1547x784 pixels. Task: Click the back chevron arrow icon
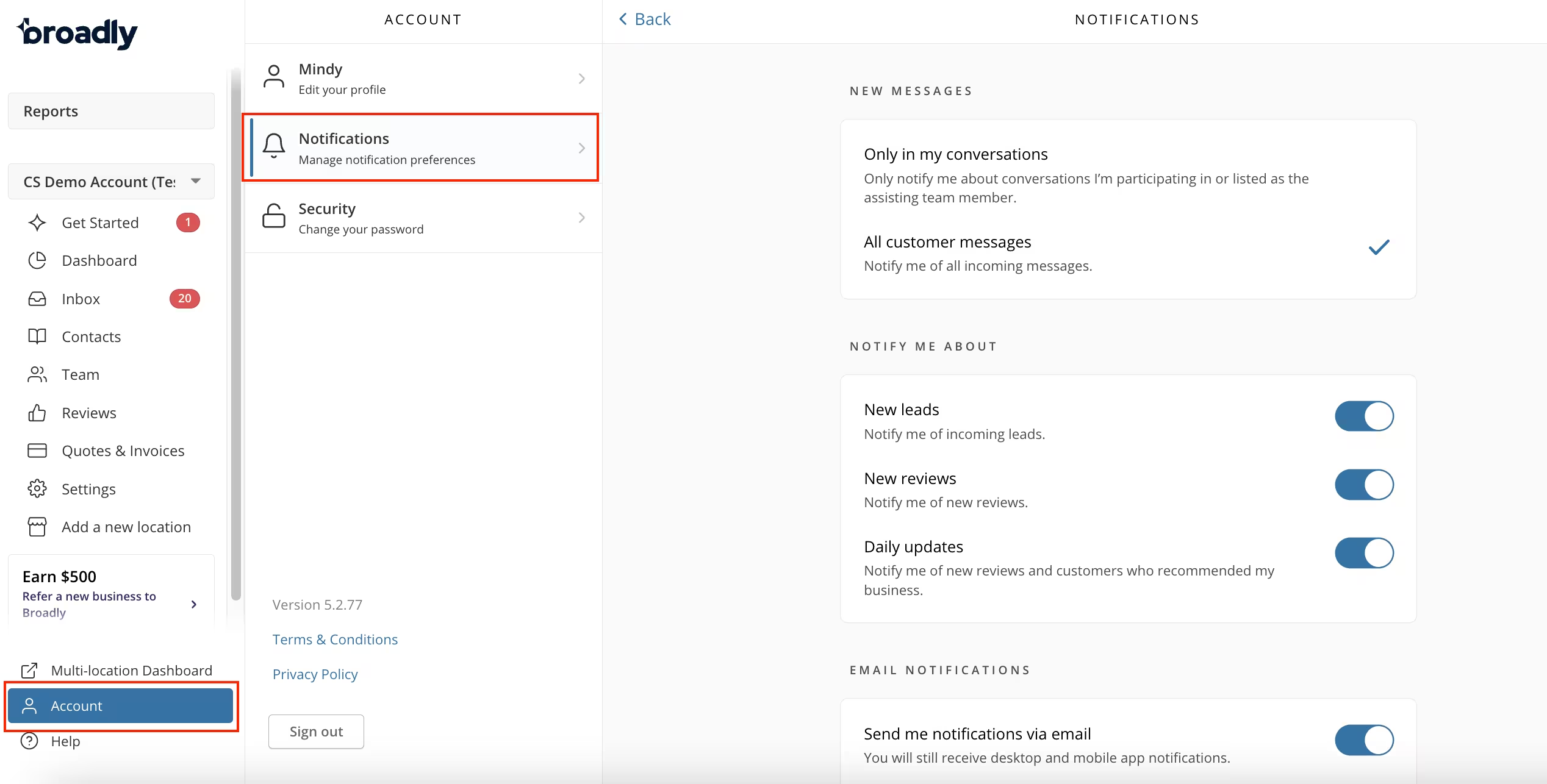(623, 19)
